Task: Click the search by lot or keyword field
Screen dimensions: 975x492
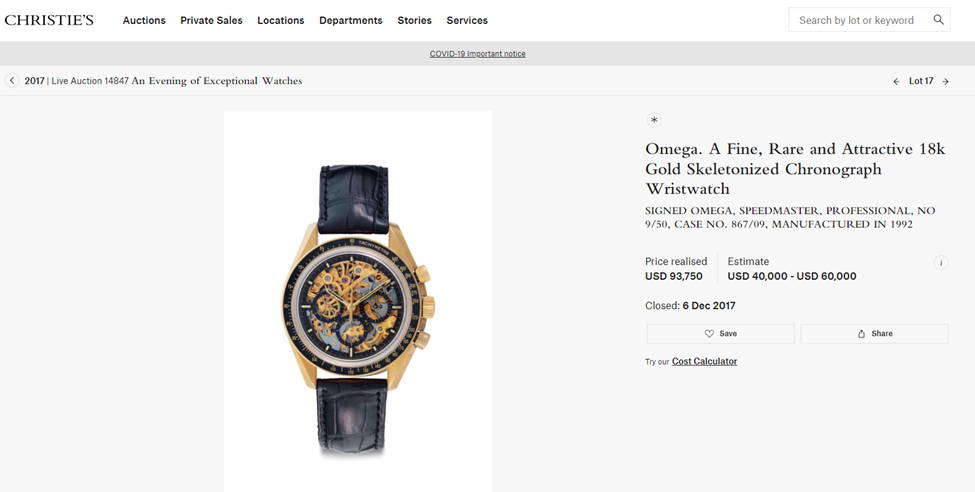Action: pyautogui.click(x=857, y=20)
